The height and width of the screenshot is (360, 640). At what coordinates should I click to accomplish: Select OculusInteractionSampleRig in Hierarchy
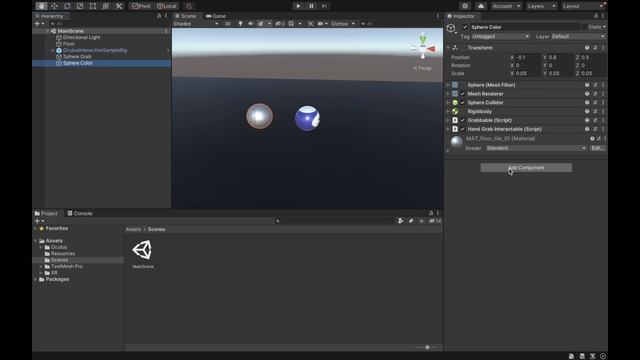[95, 50]
